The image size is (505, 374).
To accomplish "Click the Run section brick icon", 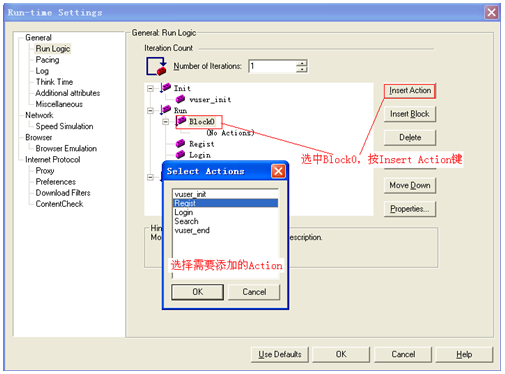I will [165, 110].
